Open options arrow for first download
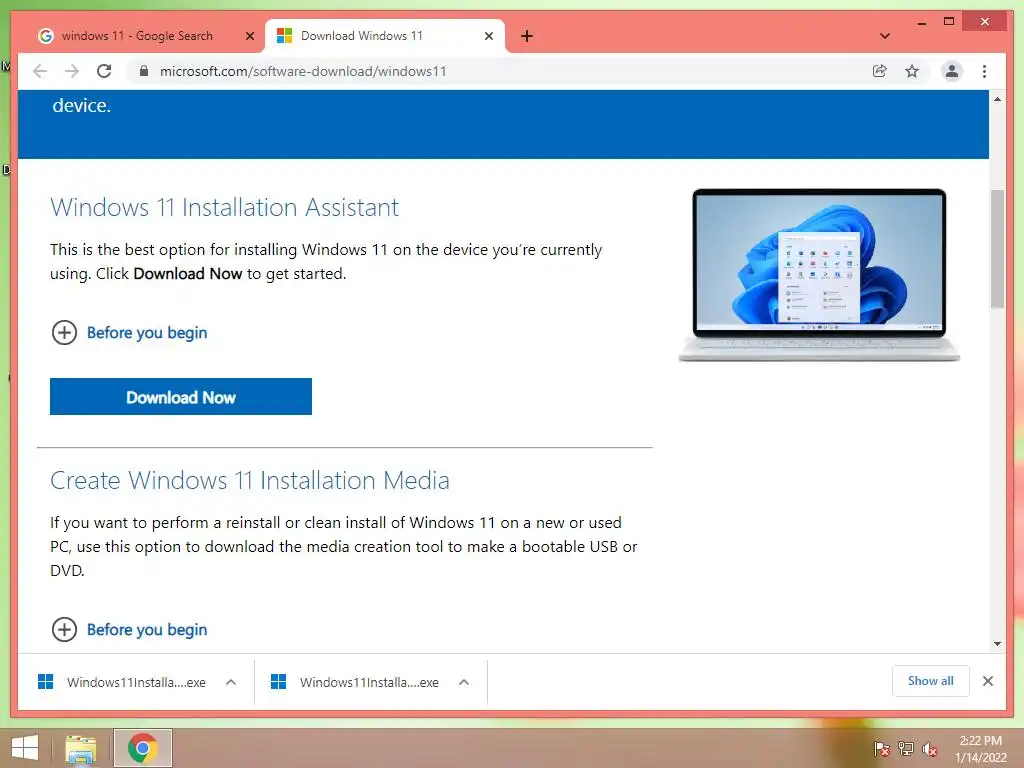The height and width of the screenshot is (768, 1024). pos(231,682)
